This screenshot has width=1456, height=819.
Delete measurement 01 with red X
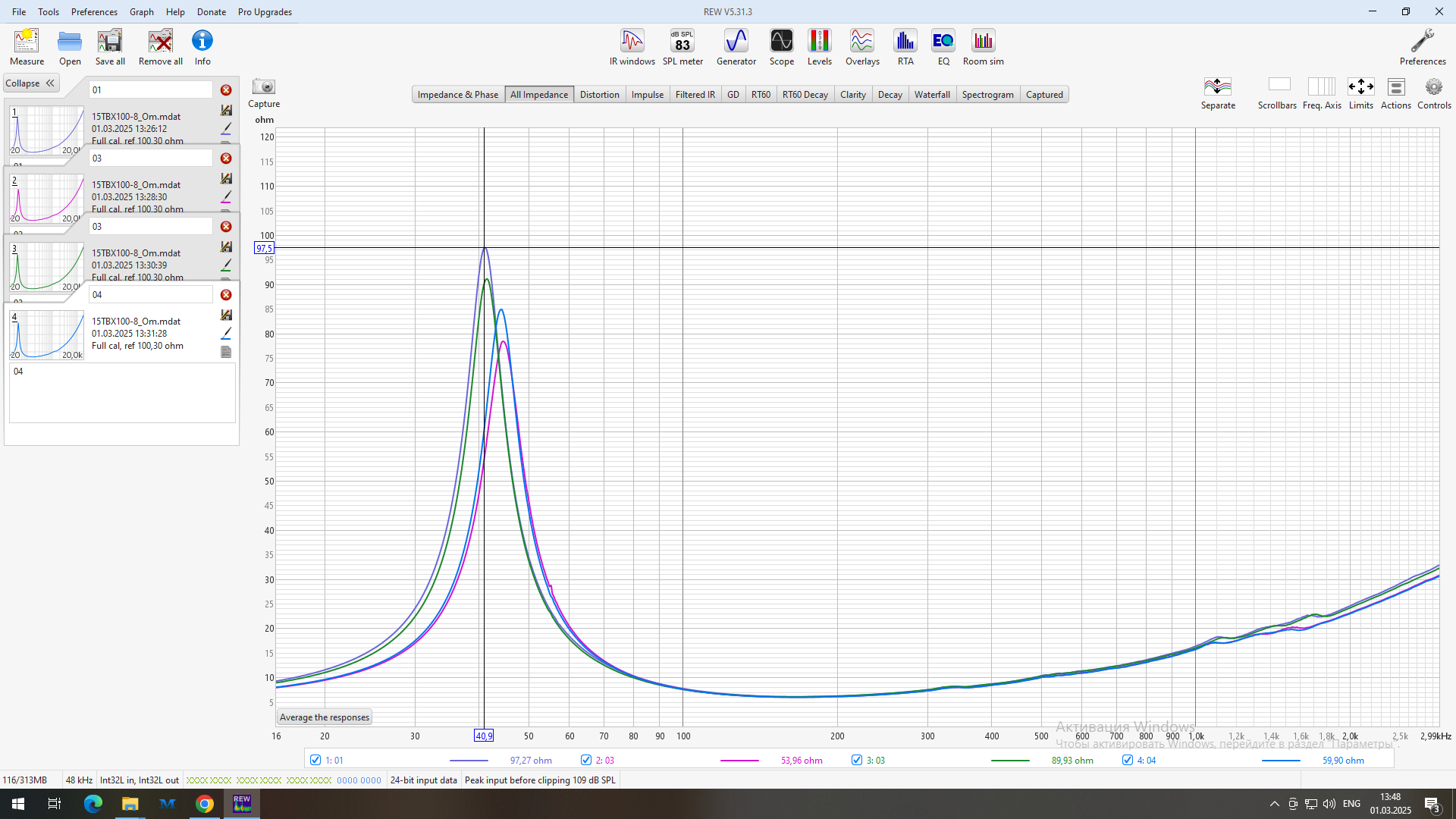[x=226, y=90]
